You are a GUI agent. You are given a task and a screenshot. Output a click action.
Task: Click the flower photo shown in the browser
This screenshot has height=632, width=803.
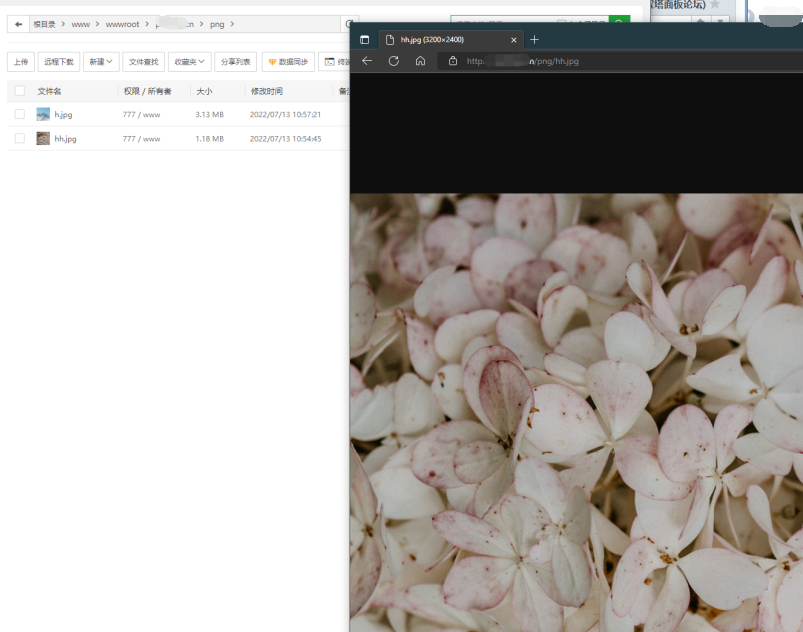(577, 413)
